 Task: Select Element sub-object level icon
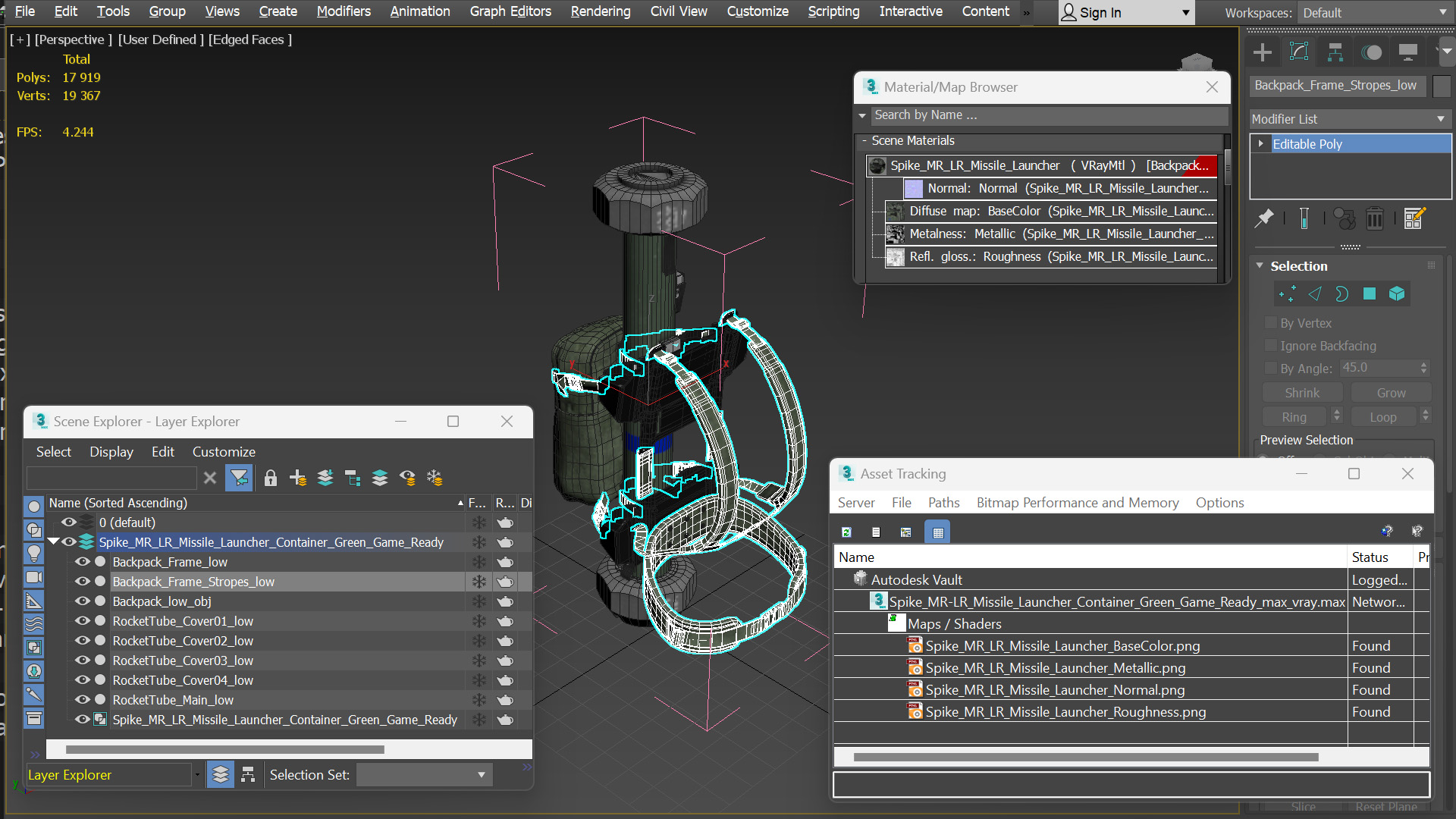[x=1397, y=294]
